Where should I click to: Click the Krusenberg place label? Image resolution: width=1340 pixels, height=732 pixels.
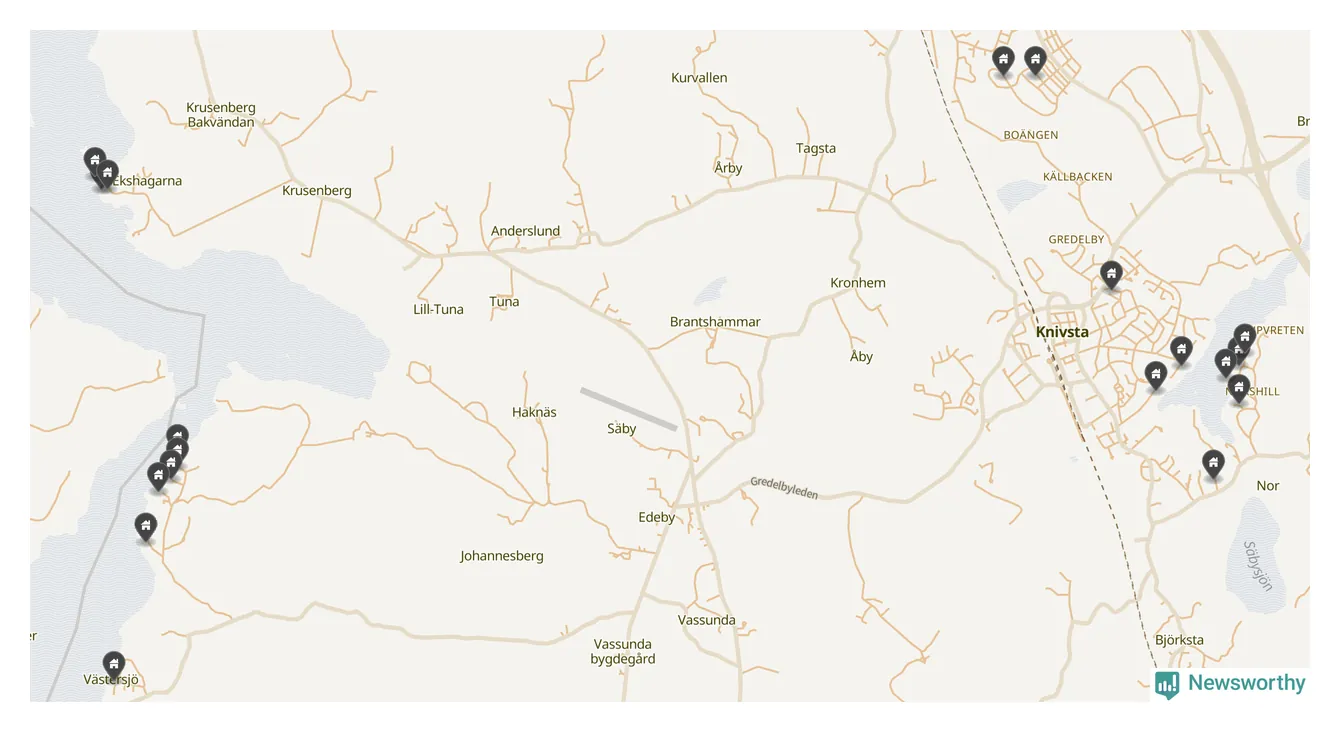(x=317, y=190)
